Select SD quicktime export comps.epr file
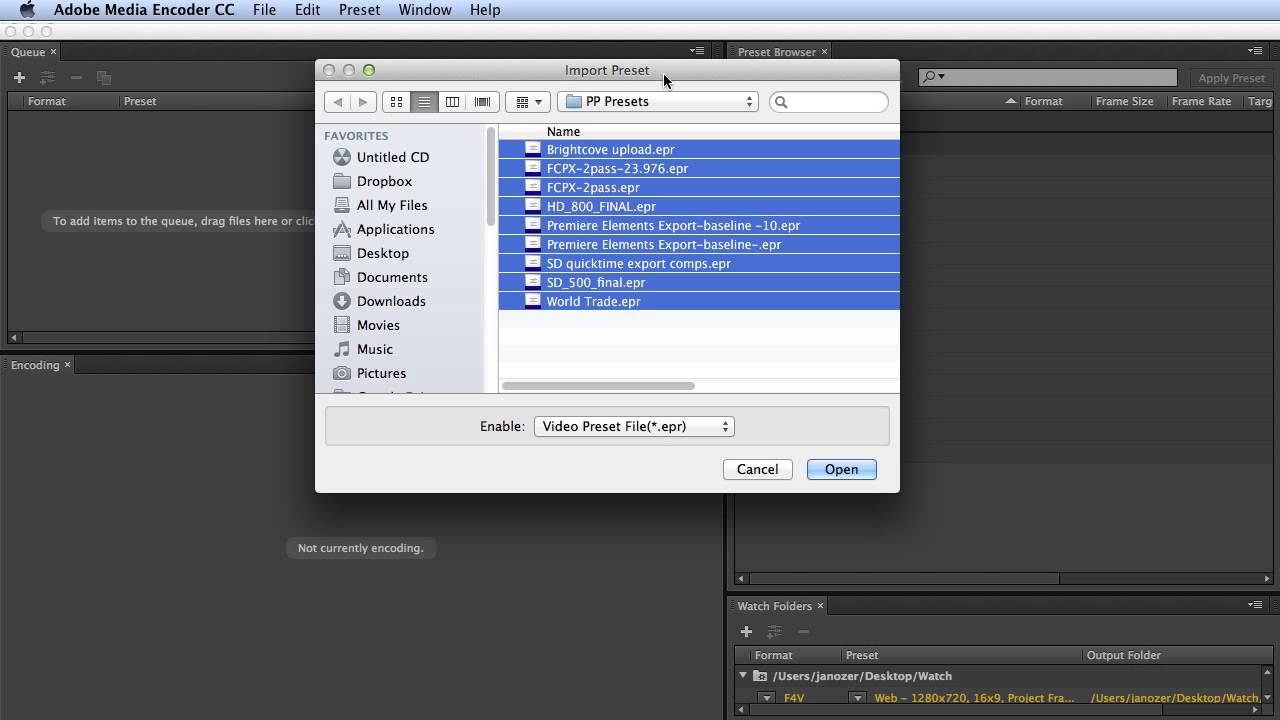The width and height of the screenshot is (1280, 720). coord(699,263)
